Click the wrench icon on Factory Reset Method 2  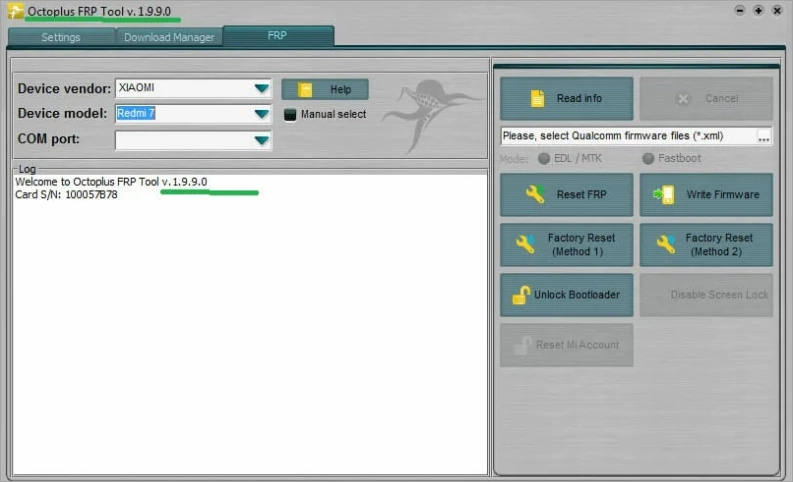[666, 244]
